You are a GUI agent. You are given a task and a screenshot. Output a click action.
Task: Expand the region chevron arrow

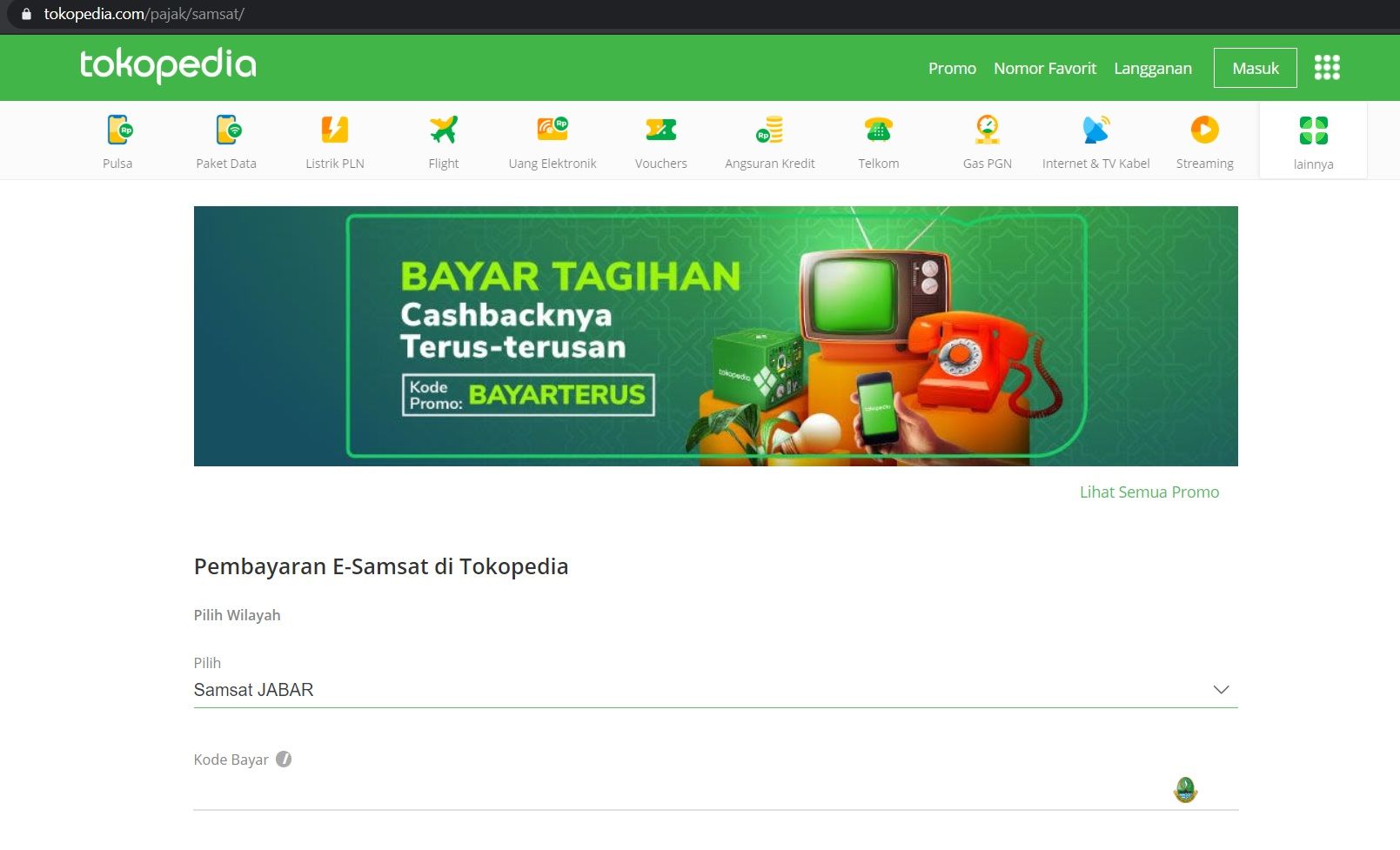click(x=1222, y=689)
